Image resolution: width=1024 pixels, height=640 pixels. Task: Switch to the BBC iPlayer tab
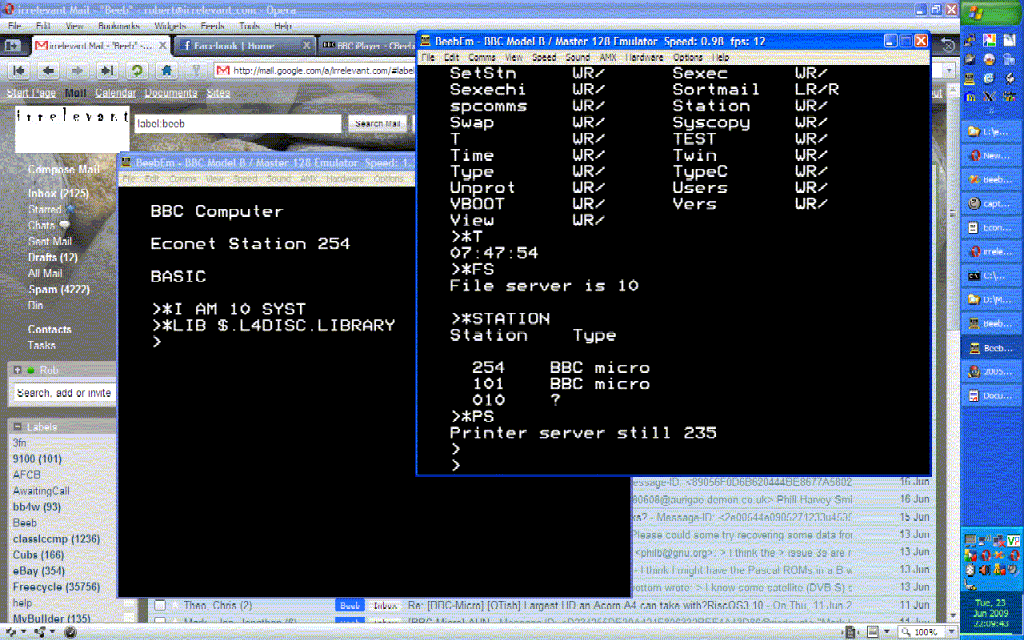point(367,46)
